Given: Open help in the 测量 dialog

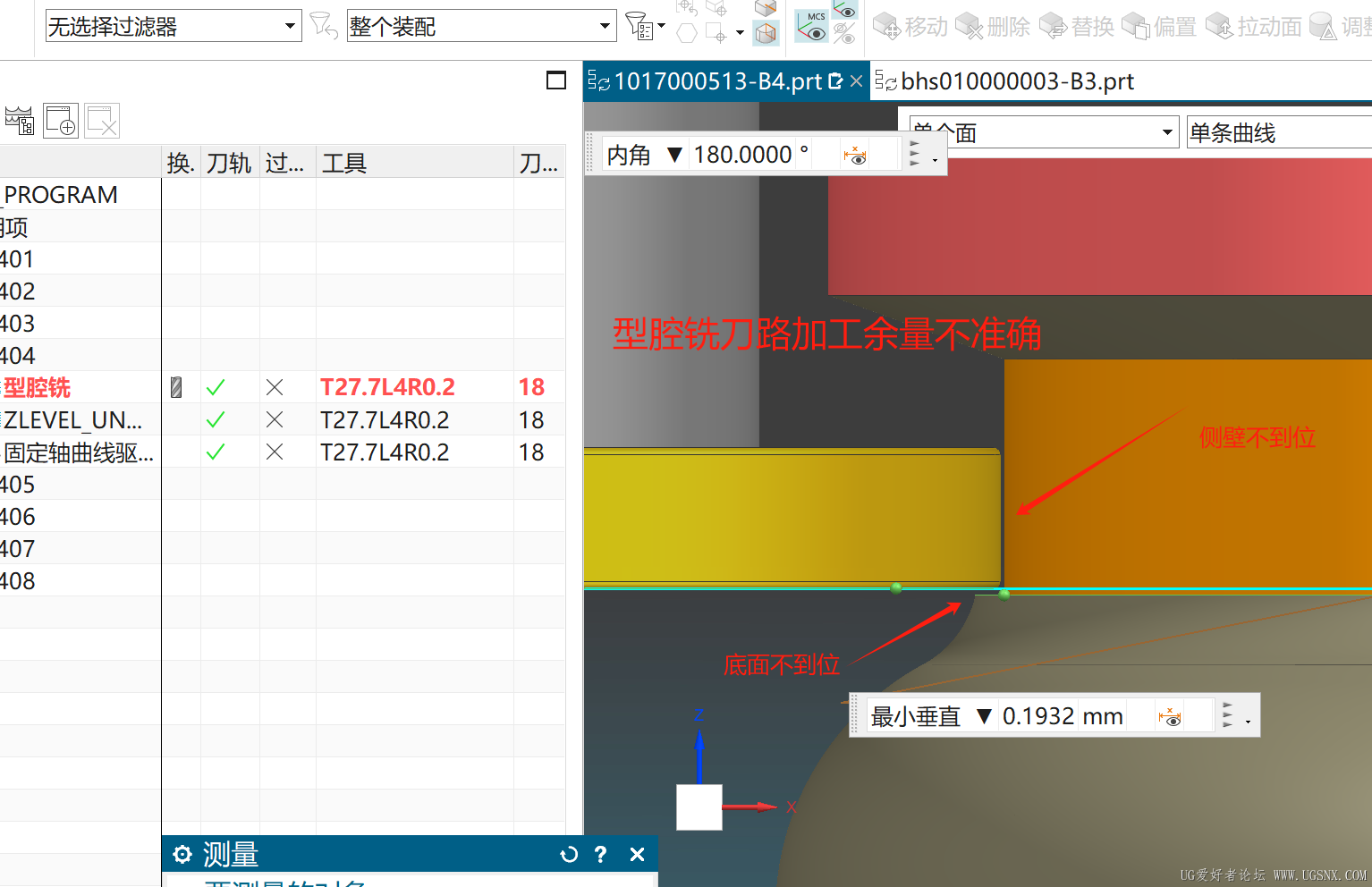Looking at the screenshot, I should tap(601, 855).
